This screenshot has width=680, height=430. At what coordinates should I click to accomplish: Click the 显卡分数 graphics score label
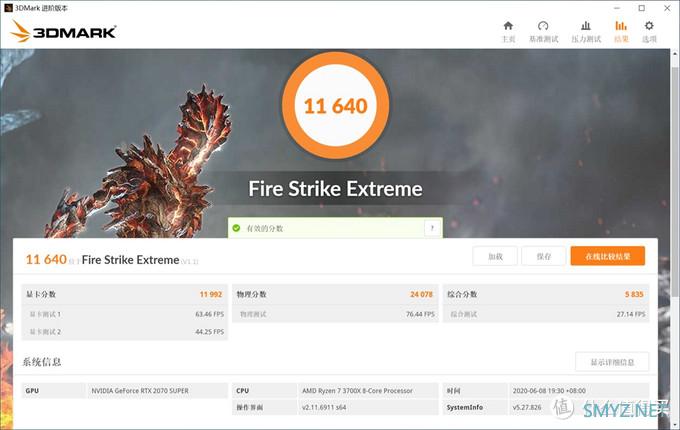pos(41,294)
